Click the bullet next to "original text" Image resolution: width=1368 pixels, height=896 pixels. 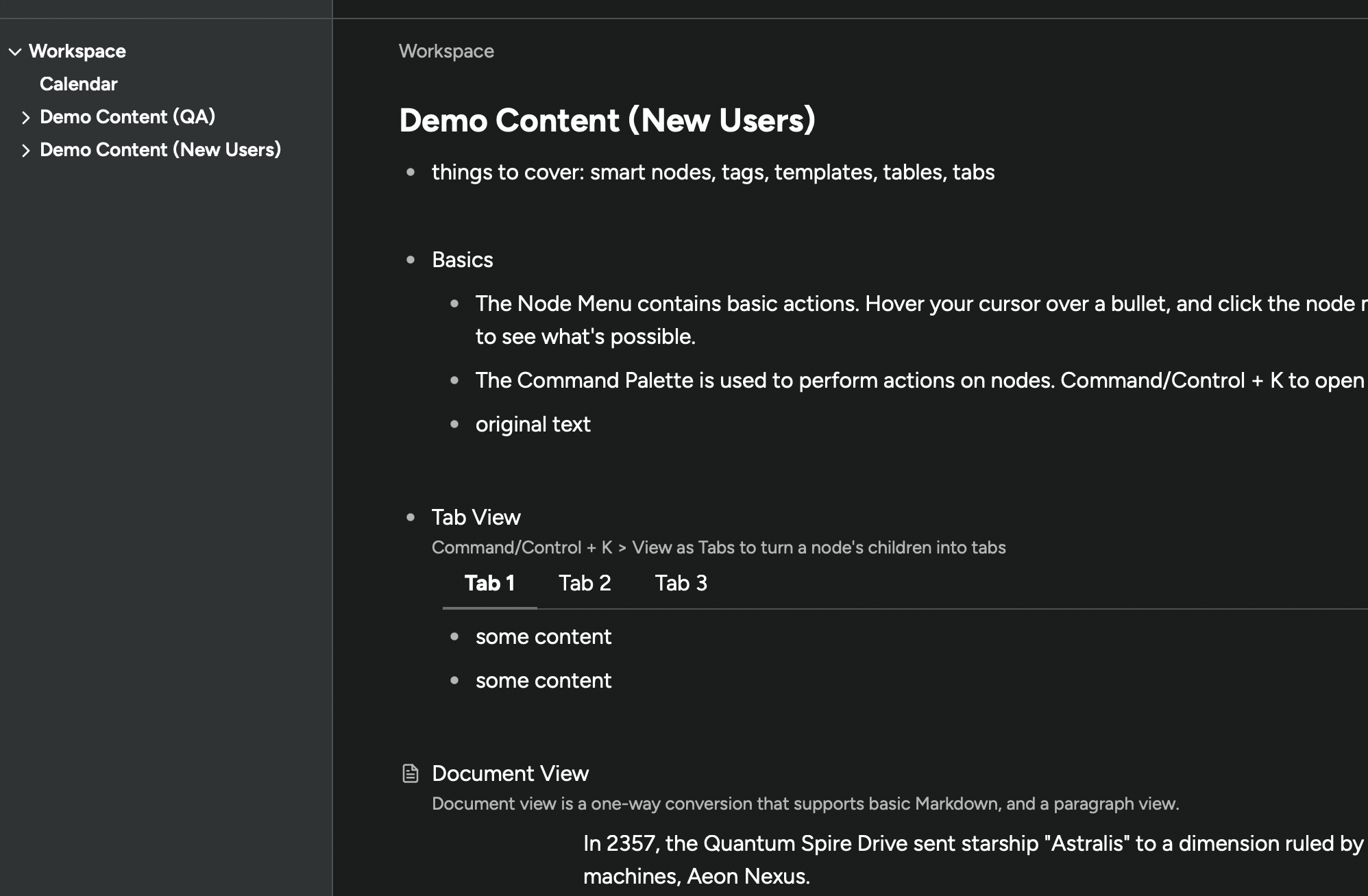click(454, 425)
